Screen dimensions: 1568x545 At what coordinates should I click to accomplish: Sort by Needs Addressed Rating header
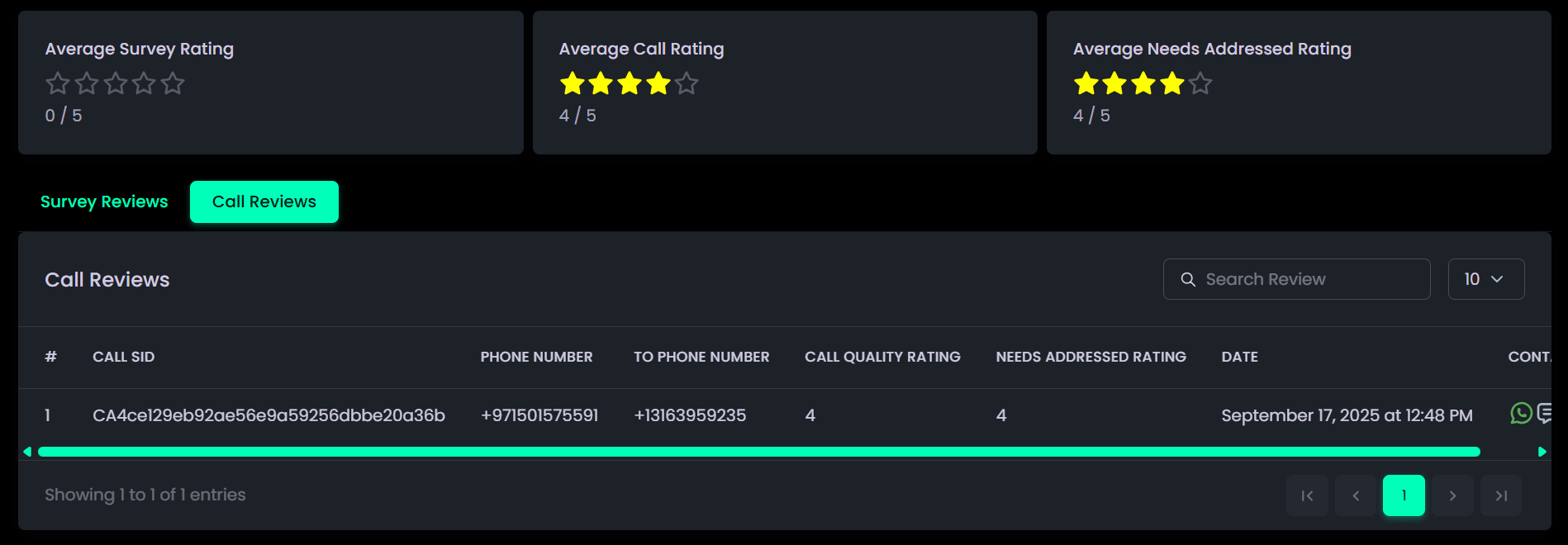click(1090, 357)
